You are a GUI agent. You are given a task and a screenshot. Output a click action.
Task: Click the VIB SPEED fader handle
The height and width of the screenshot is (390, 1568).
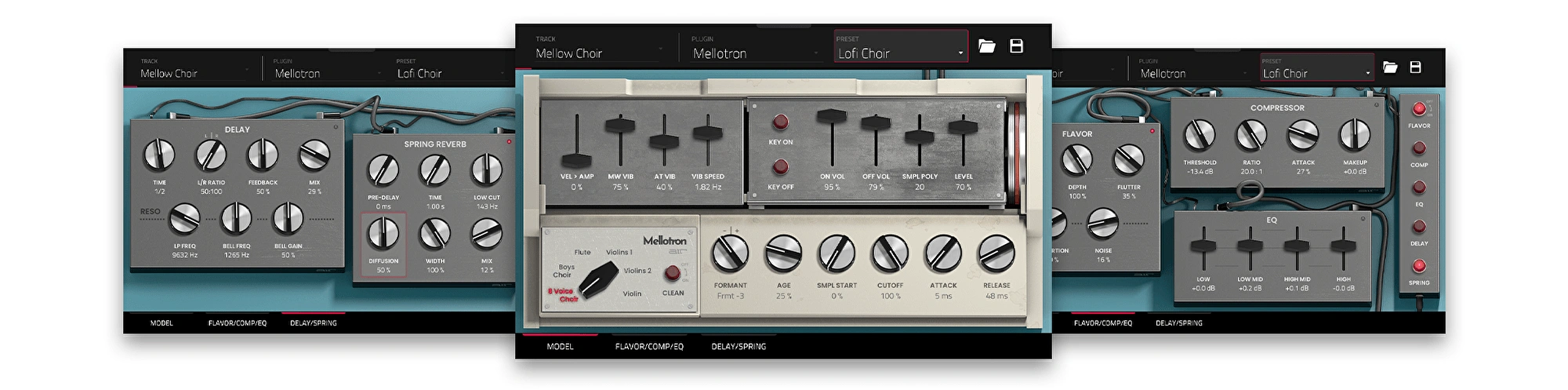coord(708,133)
